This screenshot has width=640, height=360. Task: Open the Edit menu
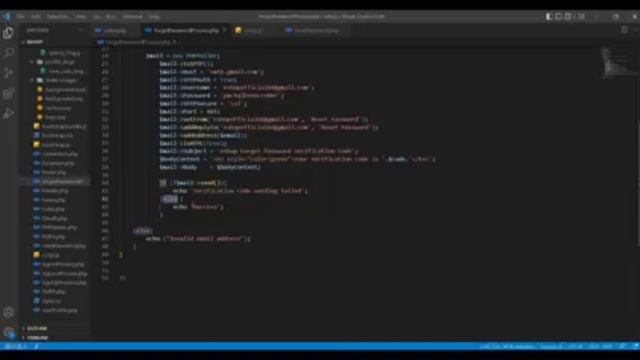(x=36, y=17)
